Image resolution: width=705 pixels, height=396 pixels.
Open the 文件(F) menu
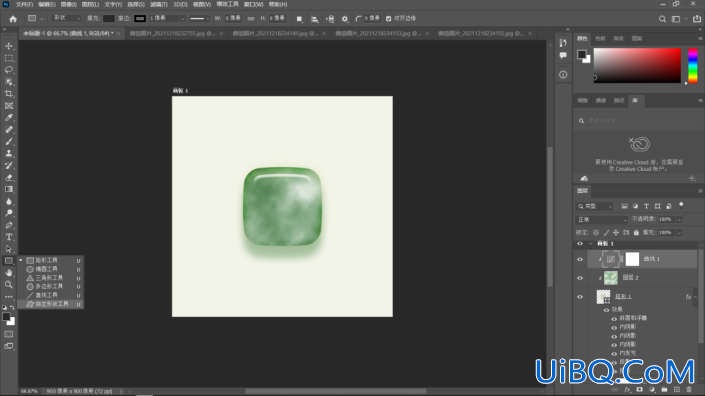[x=24, y=4]
